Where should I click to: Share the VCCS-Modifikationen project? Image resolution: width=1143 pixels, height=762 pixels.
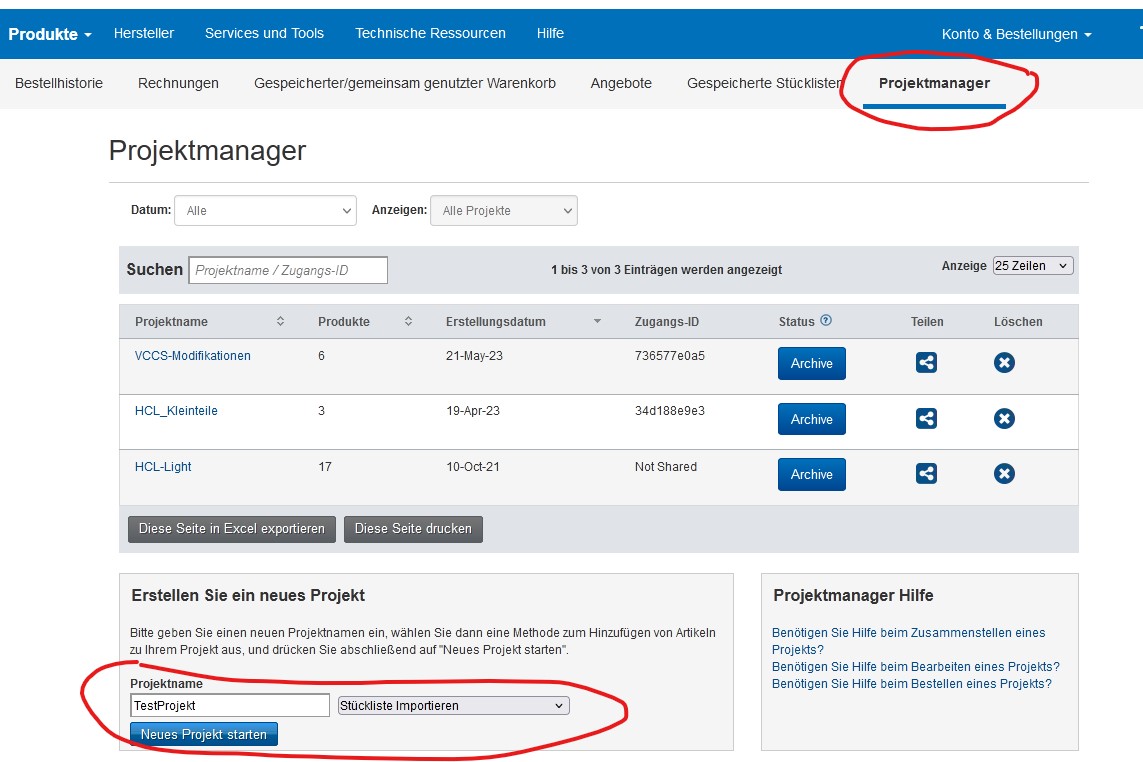(926, 363)
